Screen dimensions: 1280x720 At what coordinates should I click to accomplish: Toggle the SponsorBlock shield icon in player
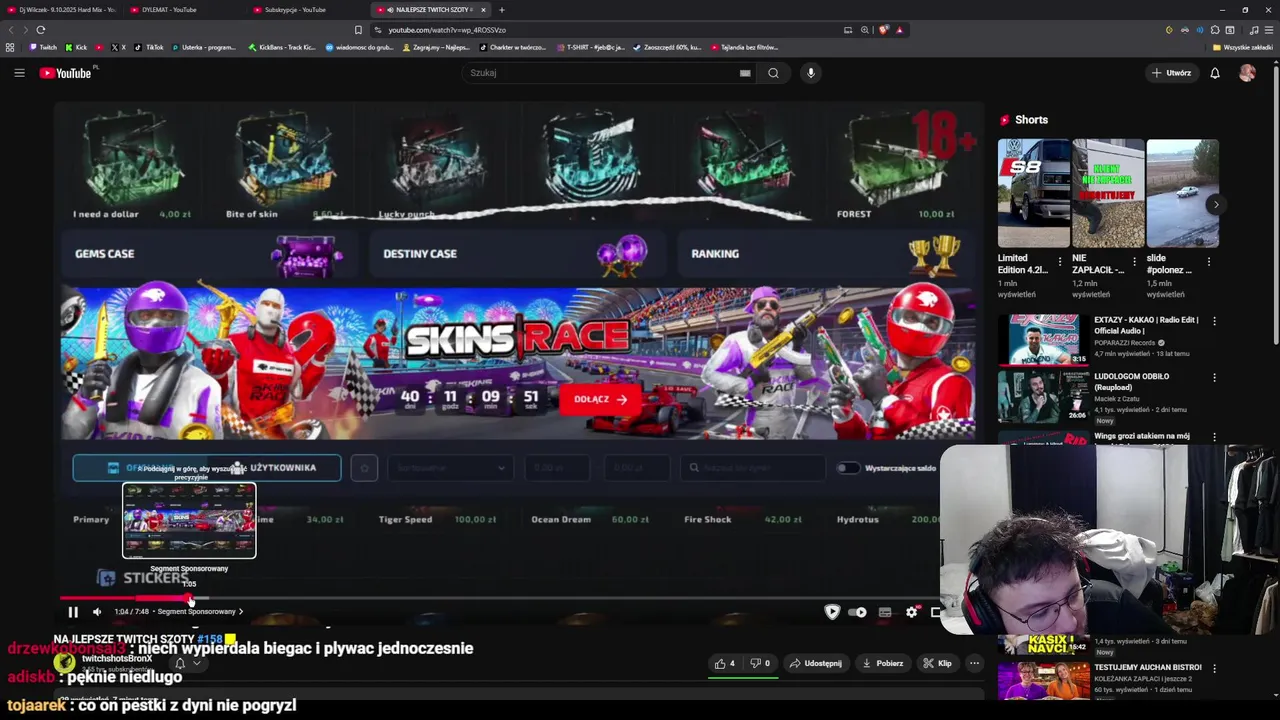point(832,612)
